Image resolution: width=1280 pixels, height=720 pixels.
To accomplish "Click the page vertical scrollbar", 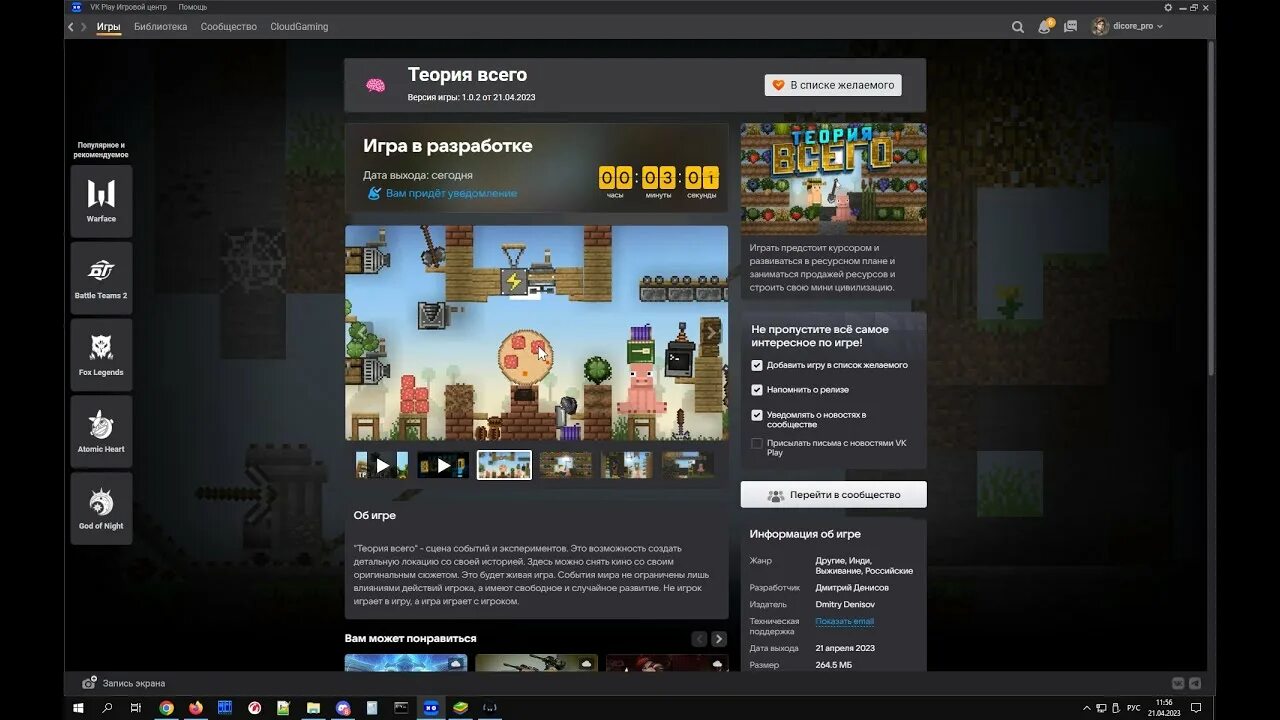I will click(x=1211, y=210).
